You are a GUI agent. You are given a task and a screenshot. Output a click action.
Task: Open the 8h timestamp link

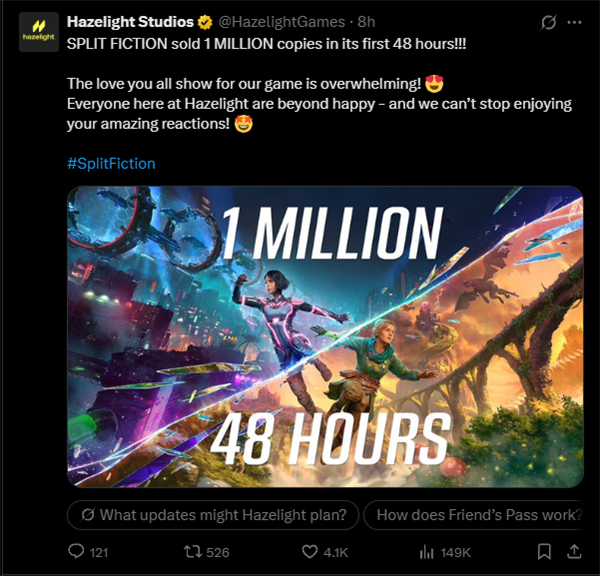pos(367,22)
